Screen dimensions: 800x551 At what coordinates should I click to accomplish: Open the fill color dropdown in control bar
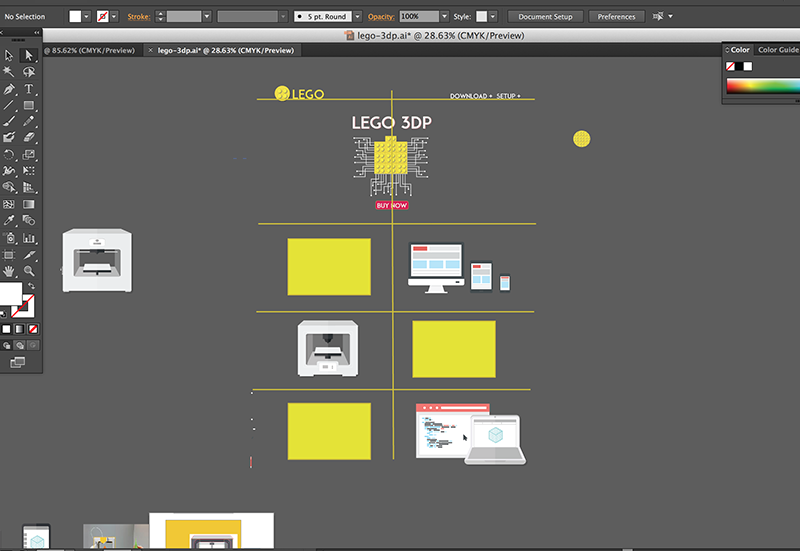tap(86, 16)
